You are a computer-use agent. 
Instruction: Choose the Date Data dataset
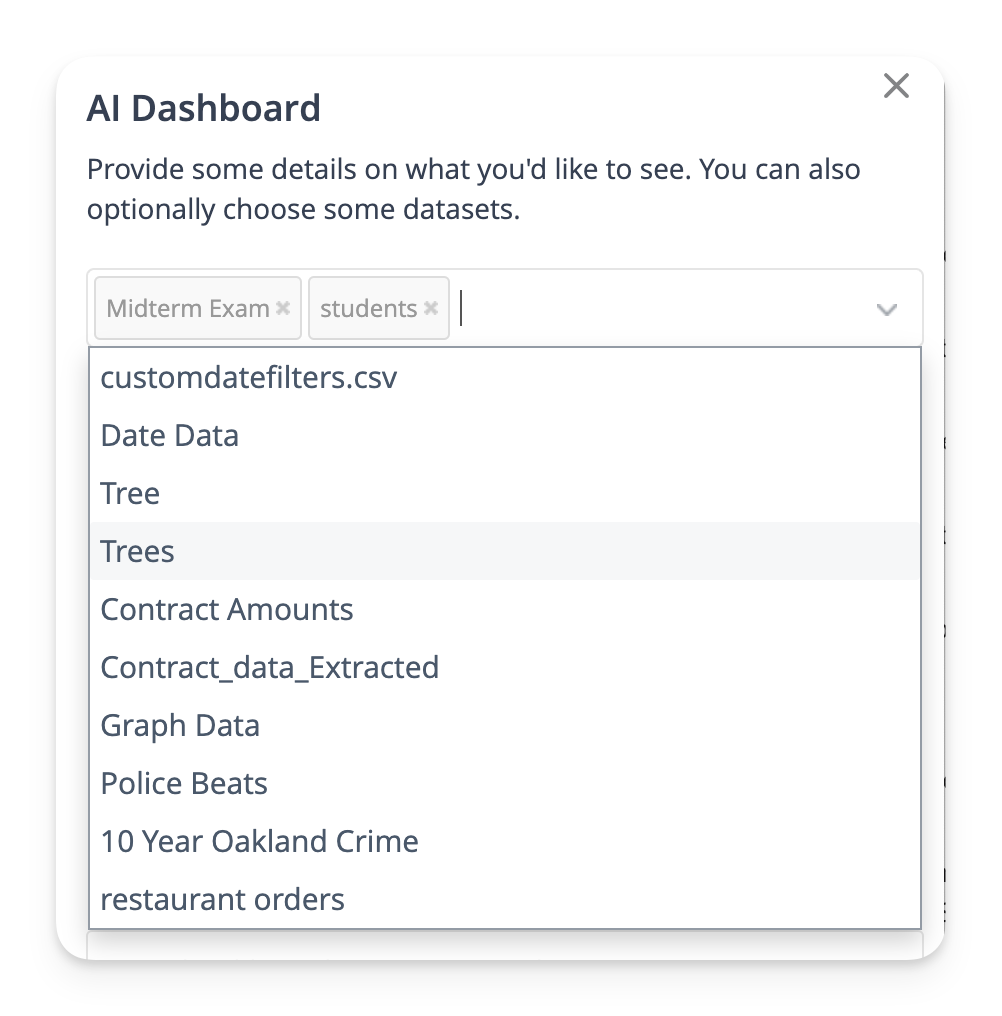(170, 436)
